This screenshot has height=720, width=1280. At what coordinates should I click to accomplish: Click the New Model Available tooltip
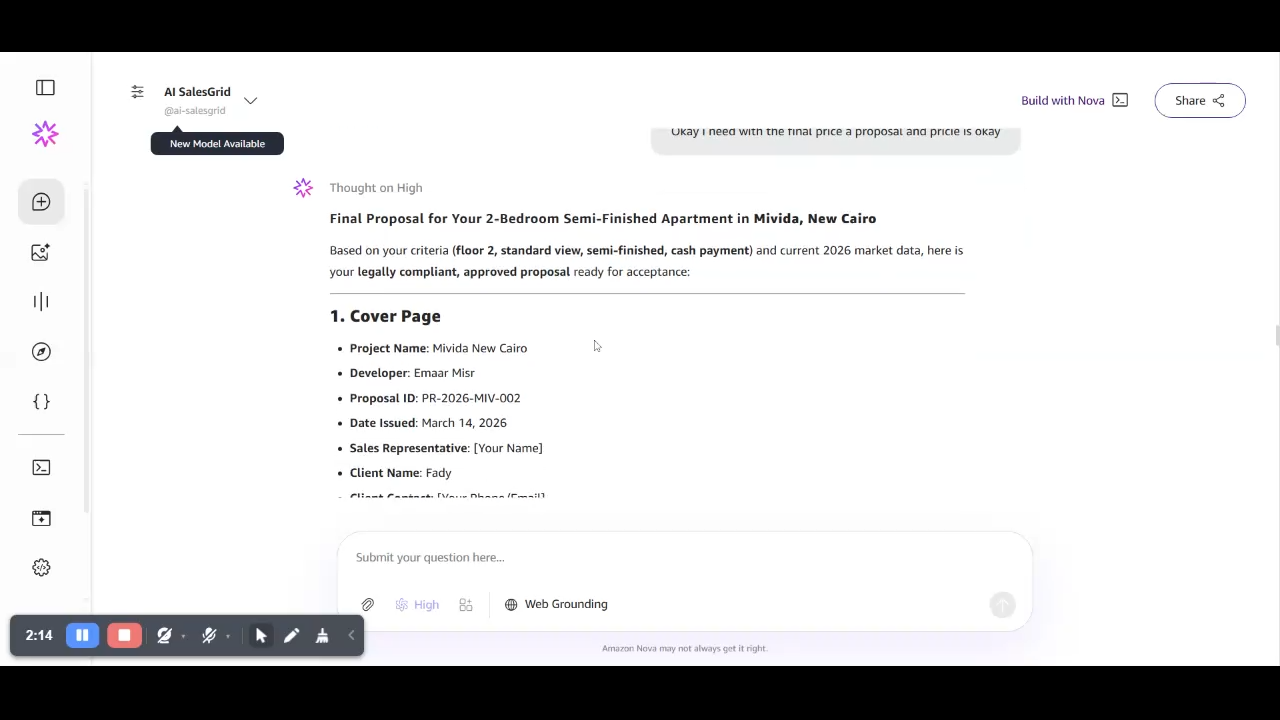(x=217, y=143)
